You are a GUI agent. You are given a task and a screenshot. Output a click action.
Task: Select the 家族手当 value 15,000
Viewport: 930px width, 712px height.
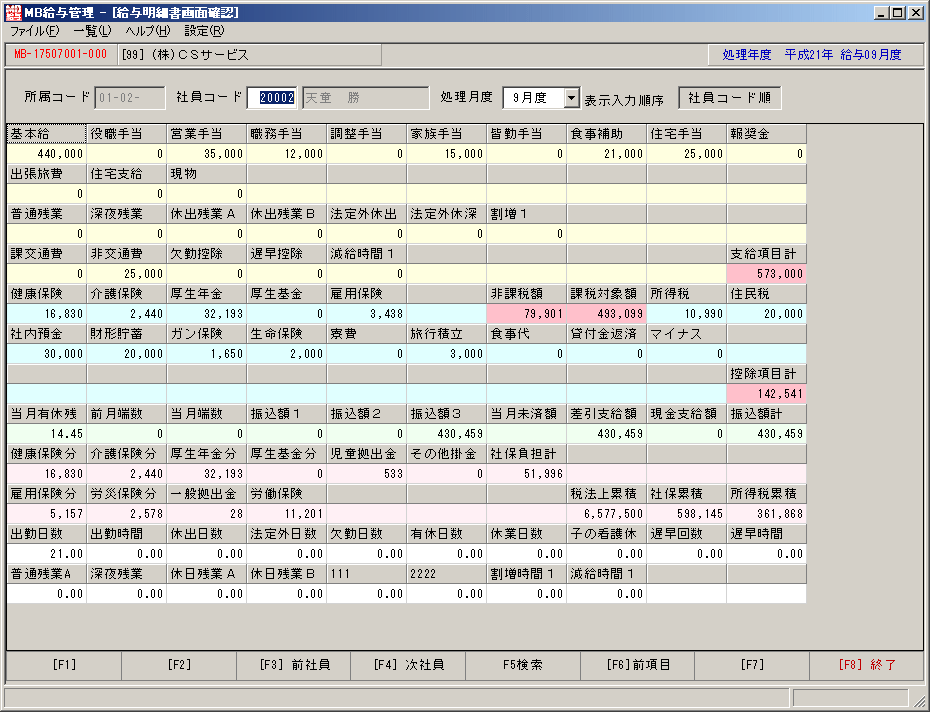tap(447, 154)
